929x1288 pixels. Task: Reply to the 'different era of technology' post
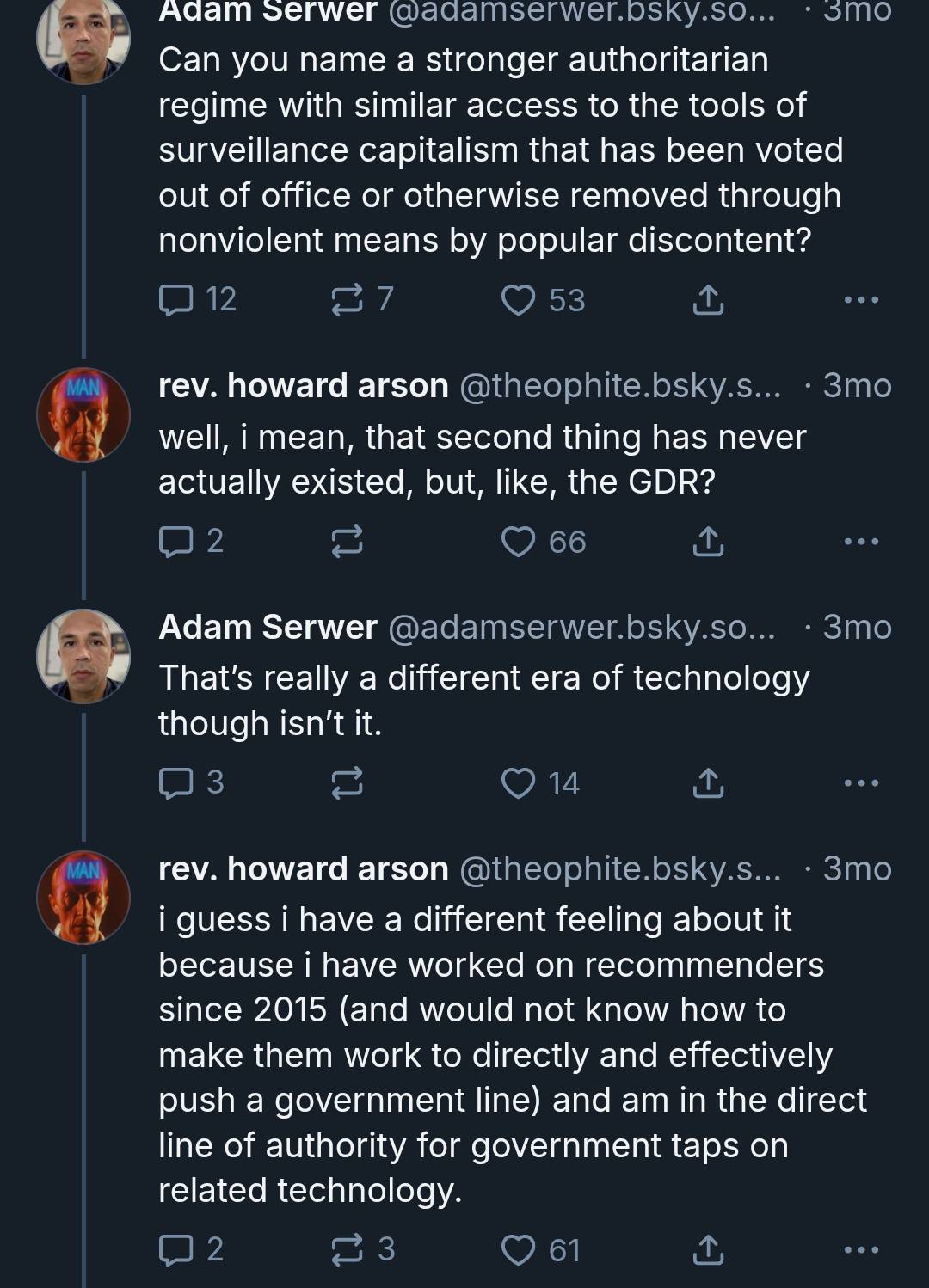coord(176,782)
